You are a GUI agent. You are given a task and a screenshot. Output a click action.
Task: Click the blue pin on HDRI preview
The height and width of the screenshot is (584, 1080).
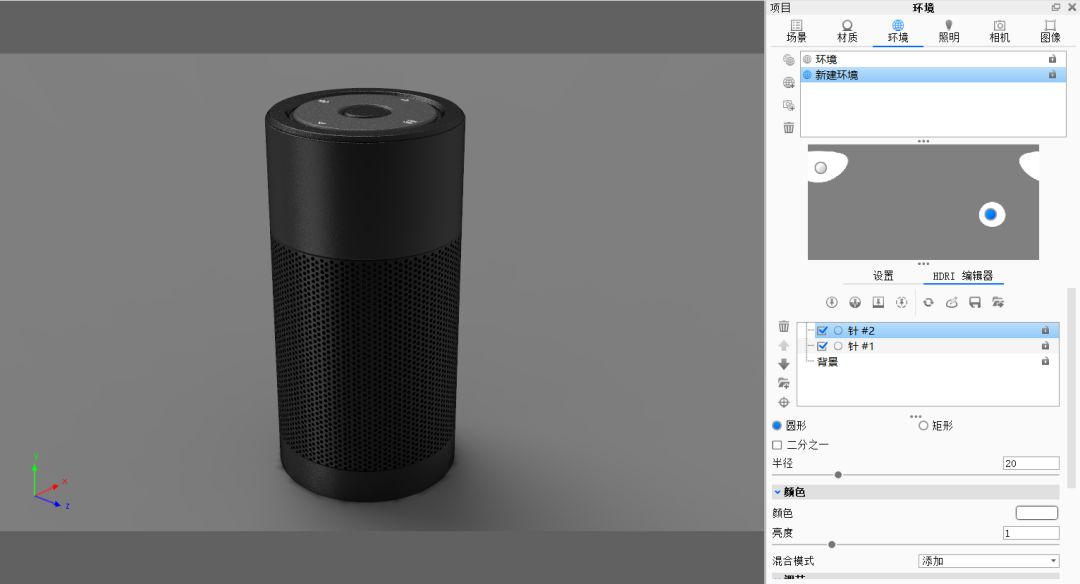(x=991, y=214)
